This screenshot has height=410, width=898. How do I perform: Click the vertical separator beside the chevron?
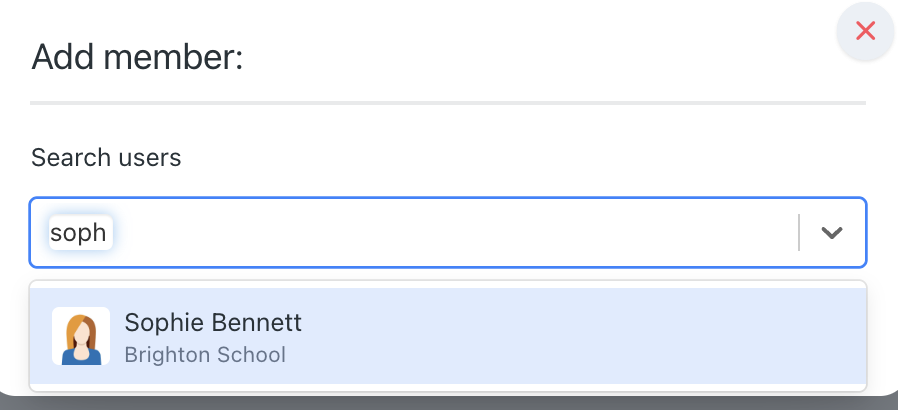pyautogui.click(x=799, y=232)
